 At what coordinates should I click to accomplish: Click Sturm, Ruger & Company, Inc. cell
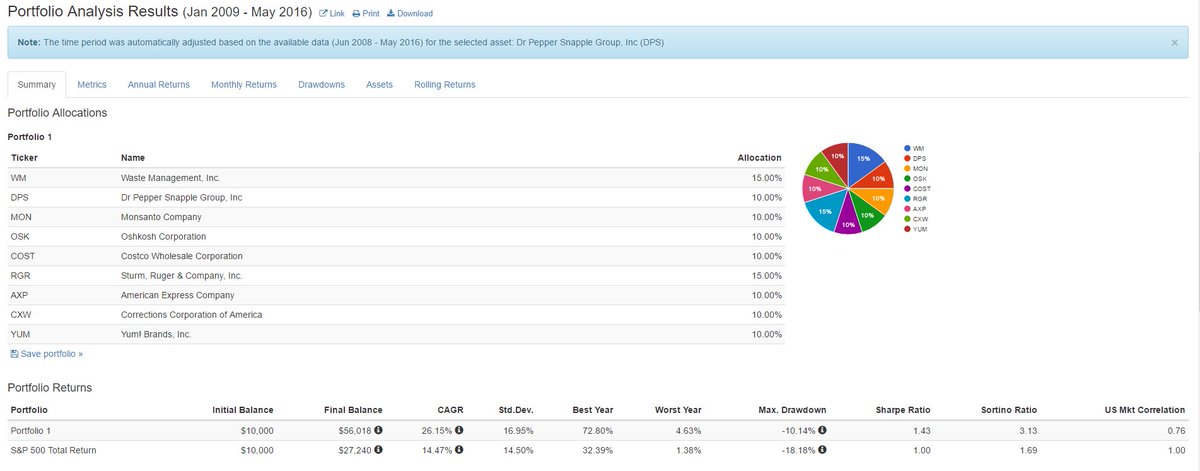pyautogui.click(x=182, y=276)
